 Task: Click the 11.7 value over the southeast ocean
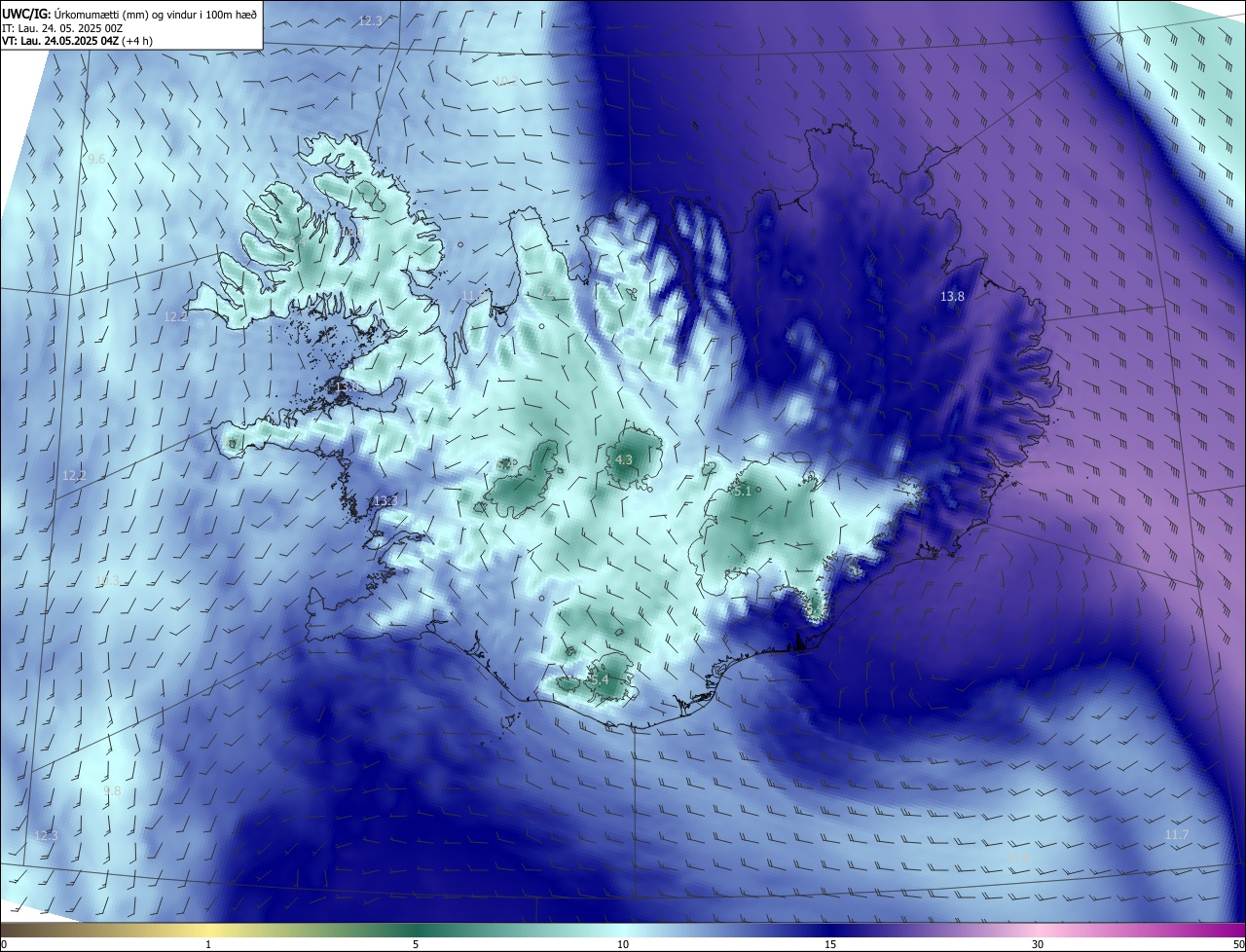pos(1177,835)
